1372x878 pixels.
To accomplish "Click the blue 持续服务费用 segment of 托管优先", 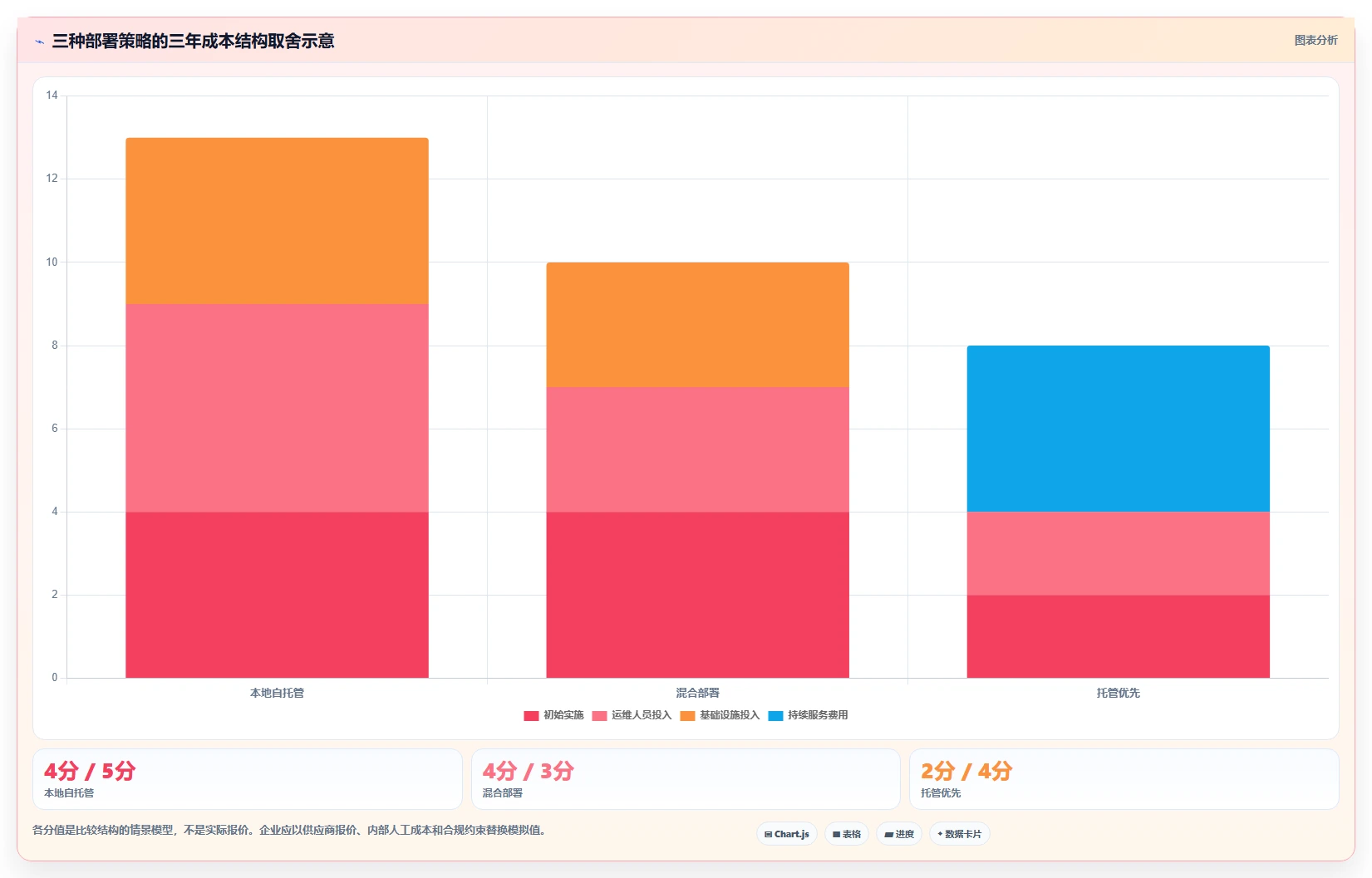I will tap(1118, 429).
